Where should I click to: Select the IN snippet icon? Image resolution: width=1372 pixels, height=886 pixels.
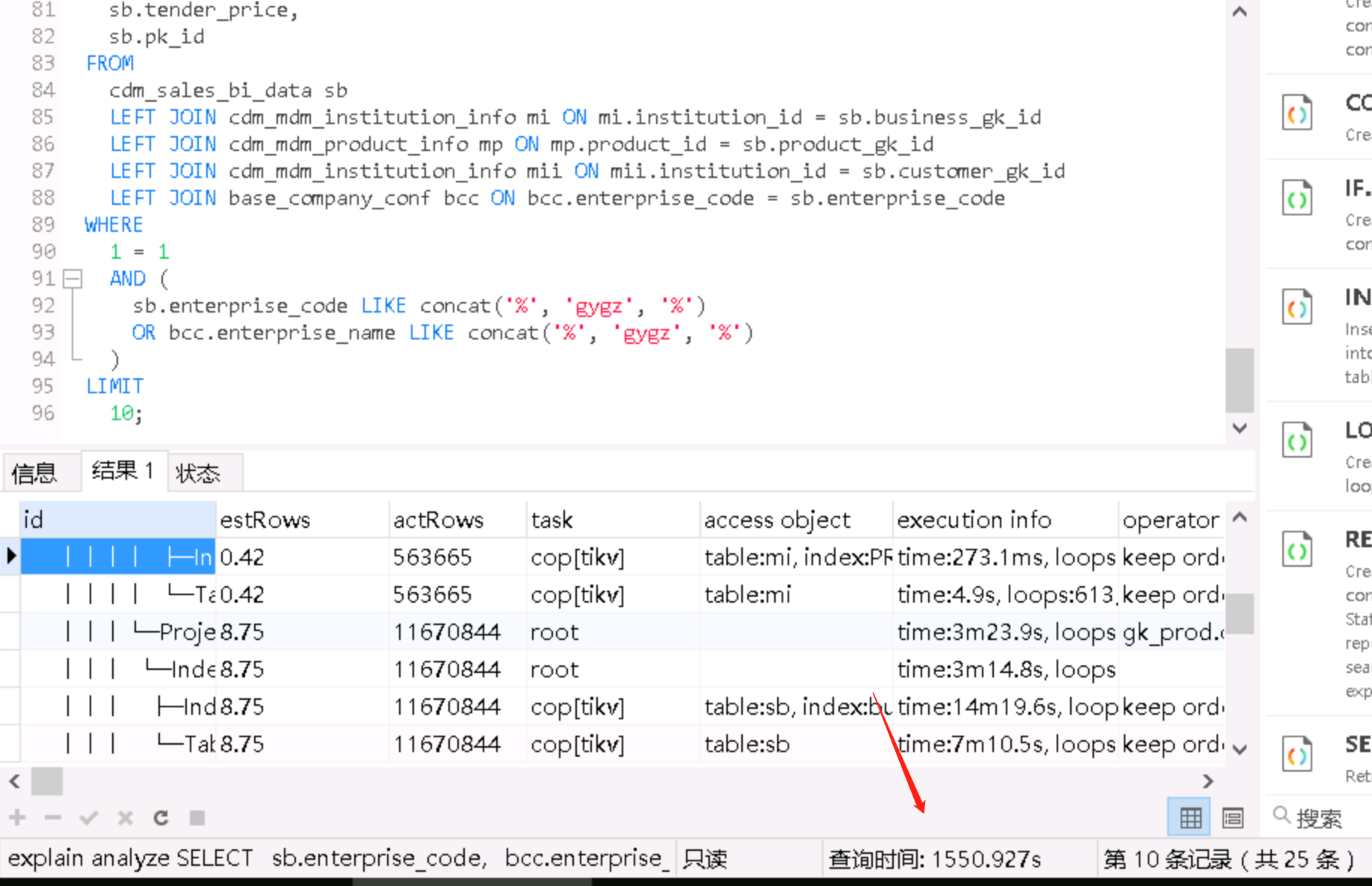point(1297,307)
